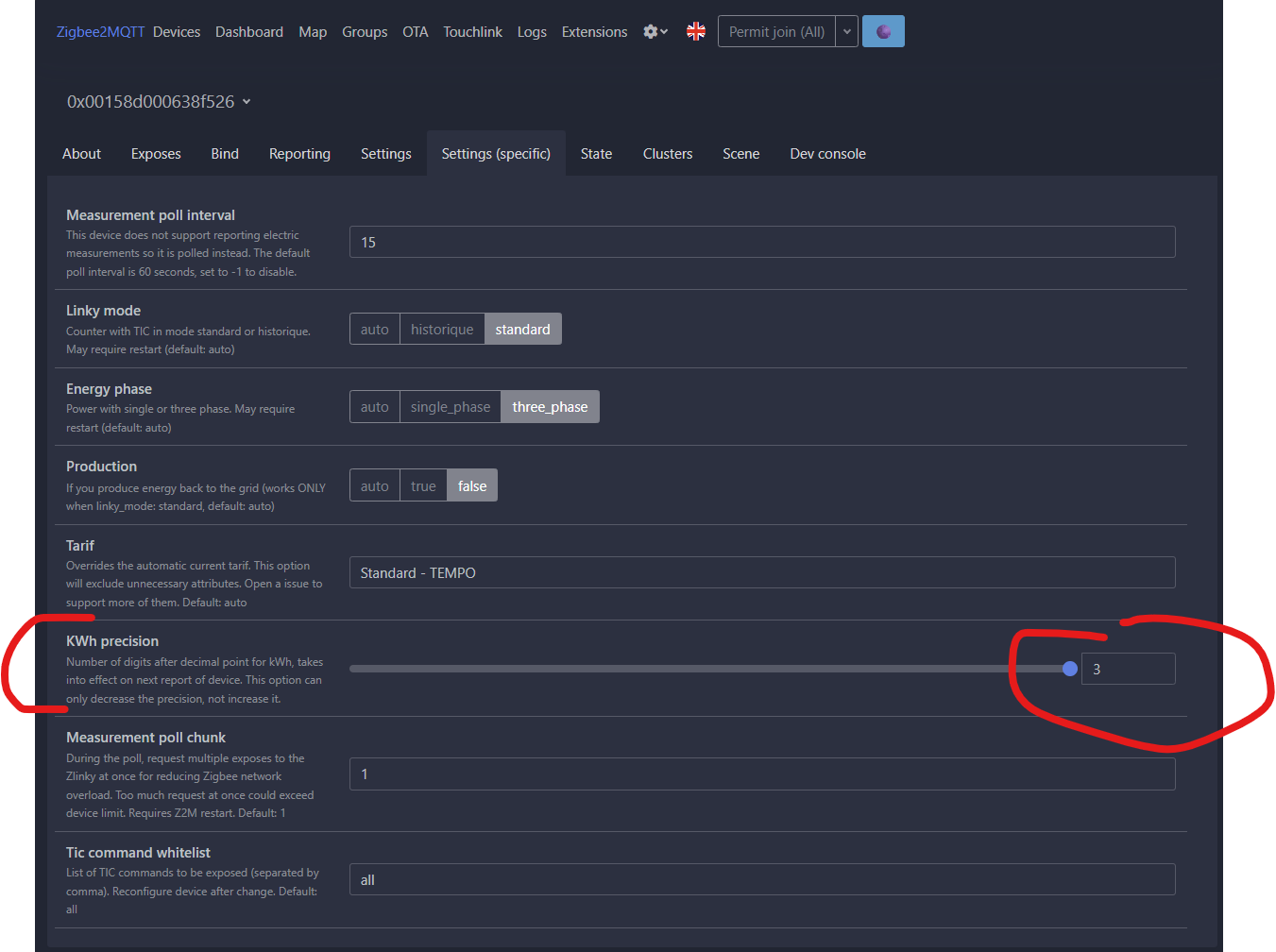Click the KWh precision slider handle
This screenshot has height=952, width=1276.
[1069, 669]
